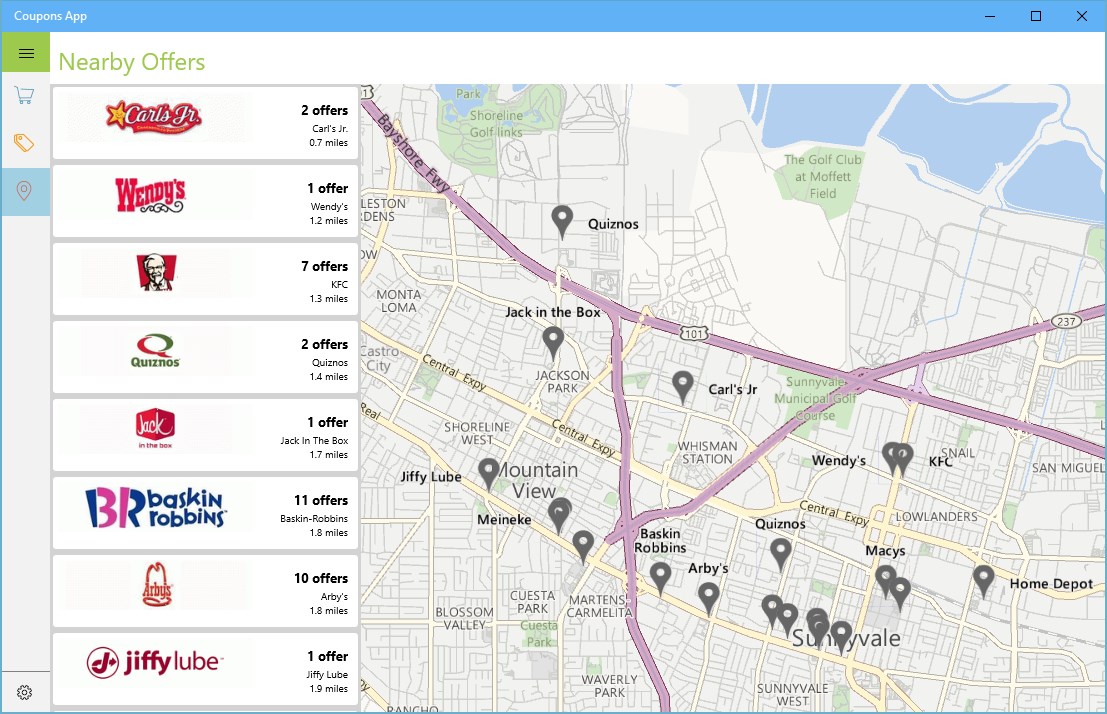Select the Home Depot map pin
This screenshot has width=1107, height=714.
[x=983, y=581]
